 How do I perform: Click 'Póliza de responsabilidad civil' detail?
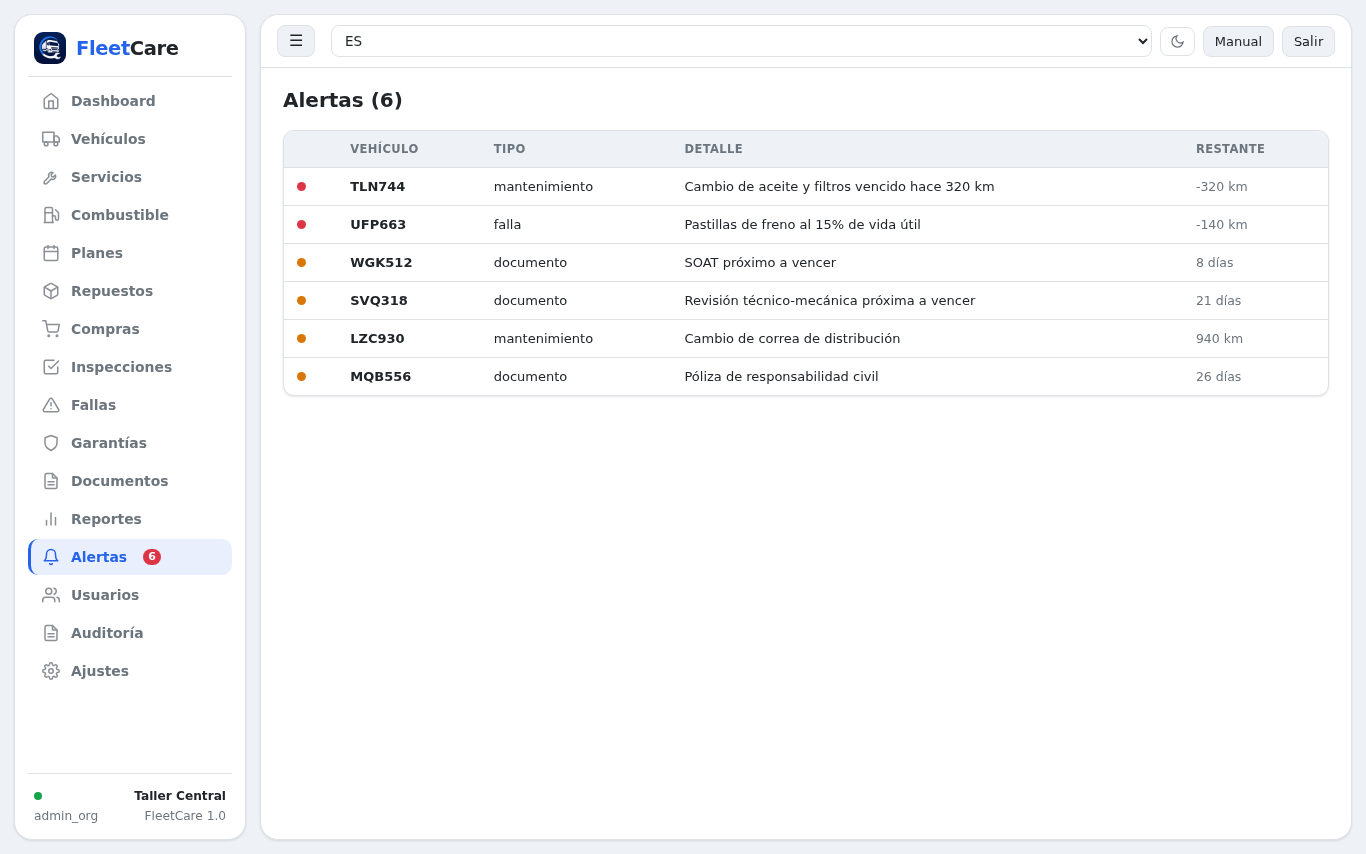(x=781, y=377)
